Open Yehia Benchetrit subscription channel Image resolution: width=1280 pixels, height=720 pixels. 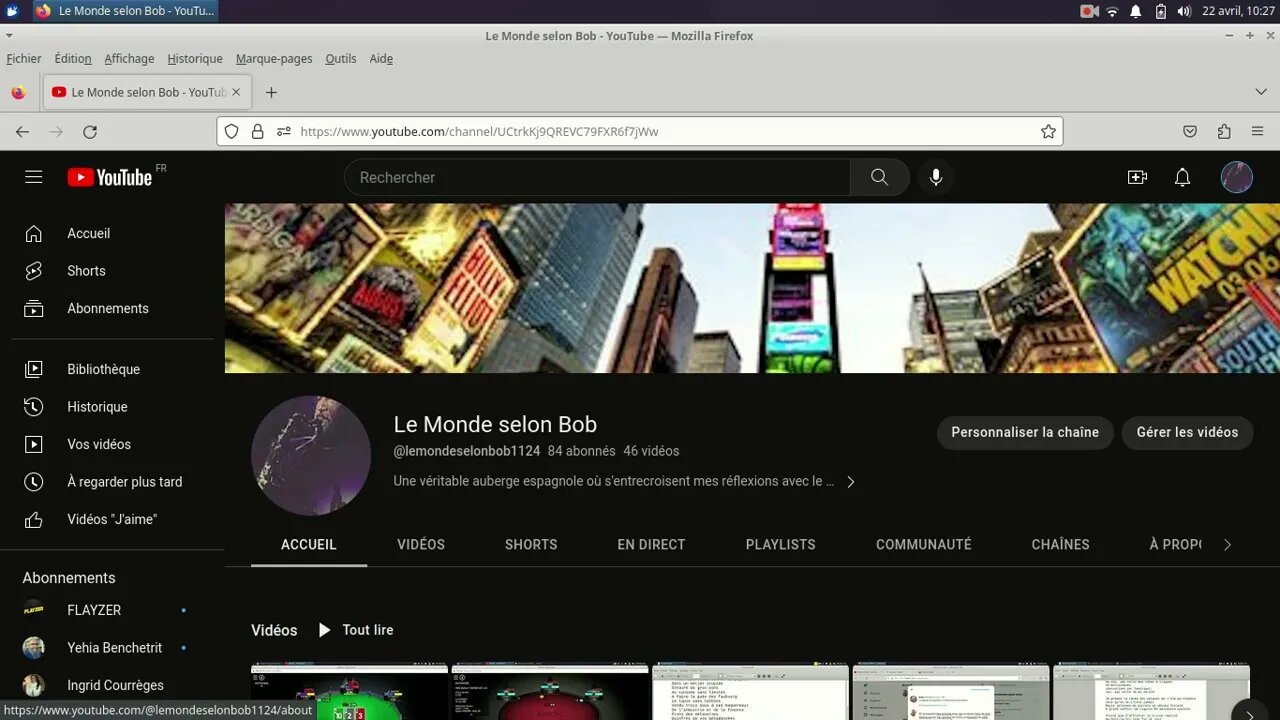112,648
